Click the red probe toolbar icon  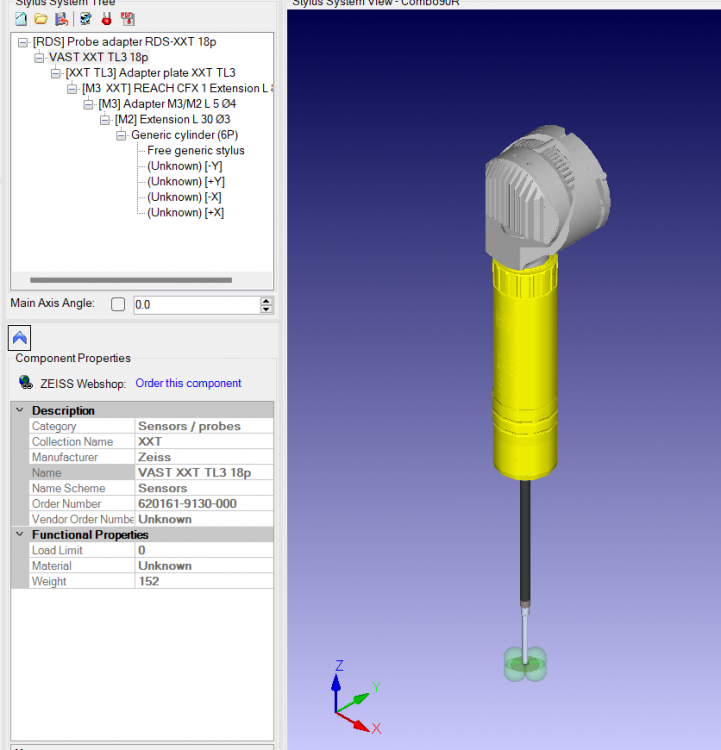point(106,19)
